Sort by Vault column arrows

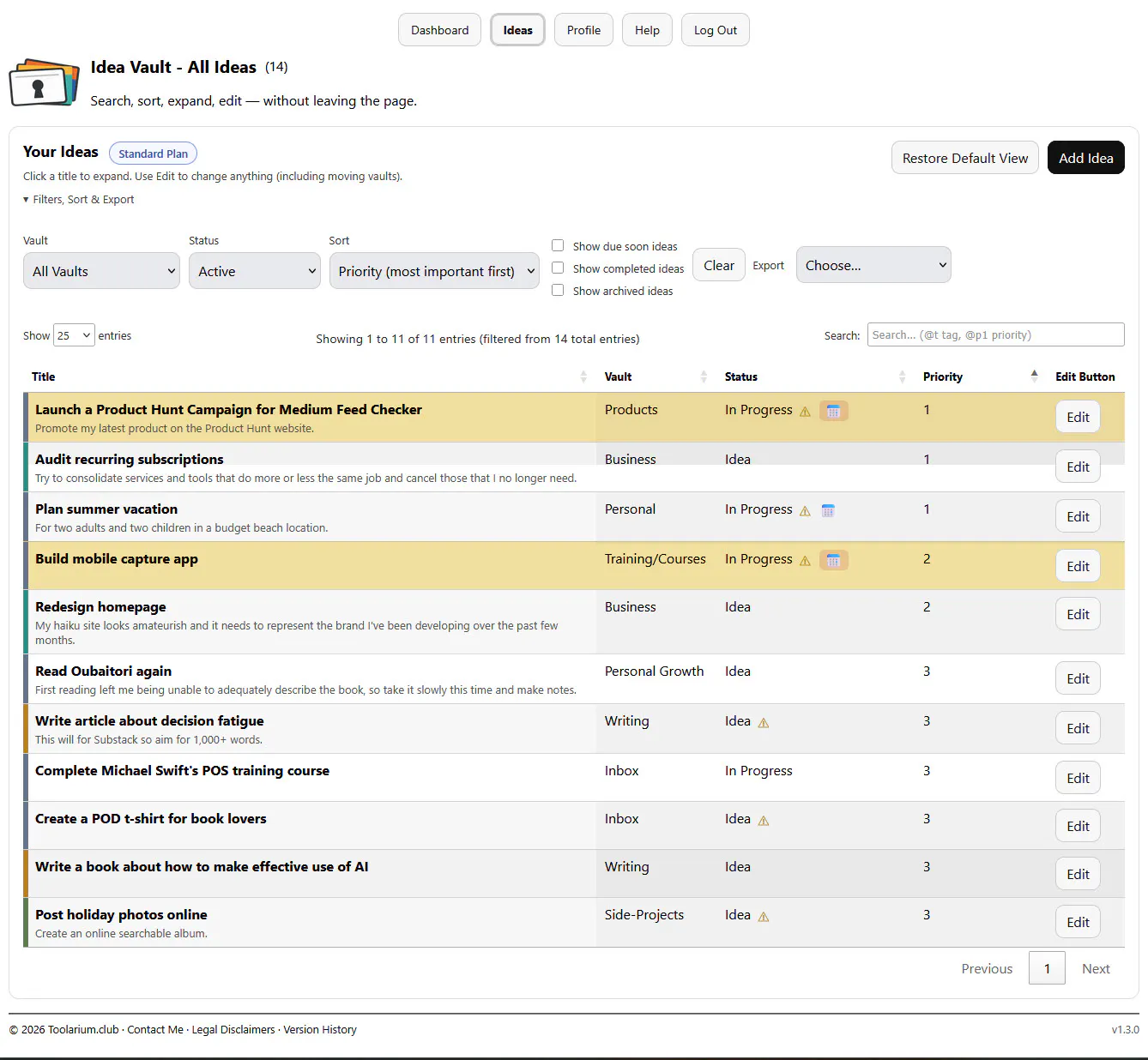(704, 376)
